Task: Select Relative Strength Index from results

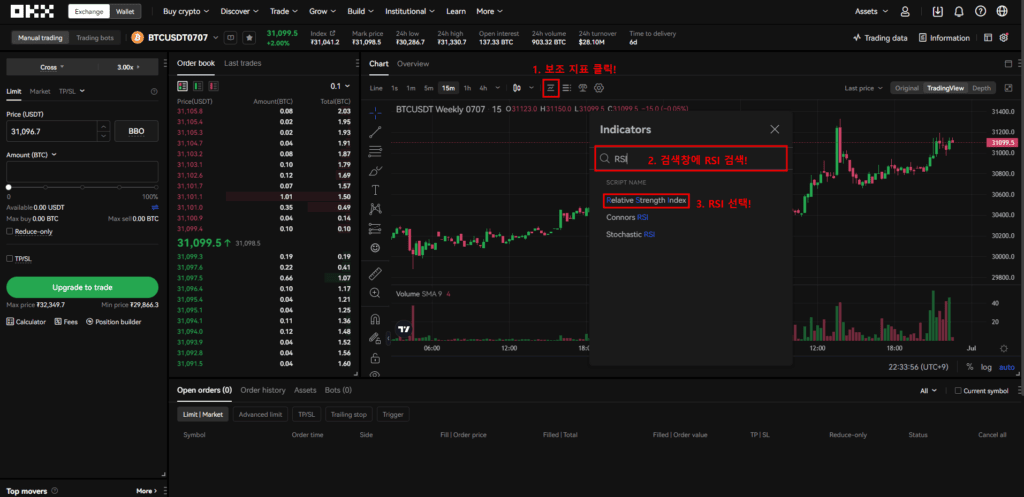Action: click(646, 200)
